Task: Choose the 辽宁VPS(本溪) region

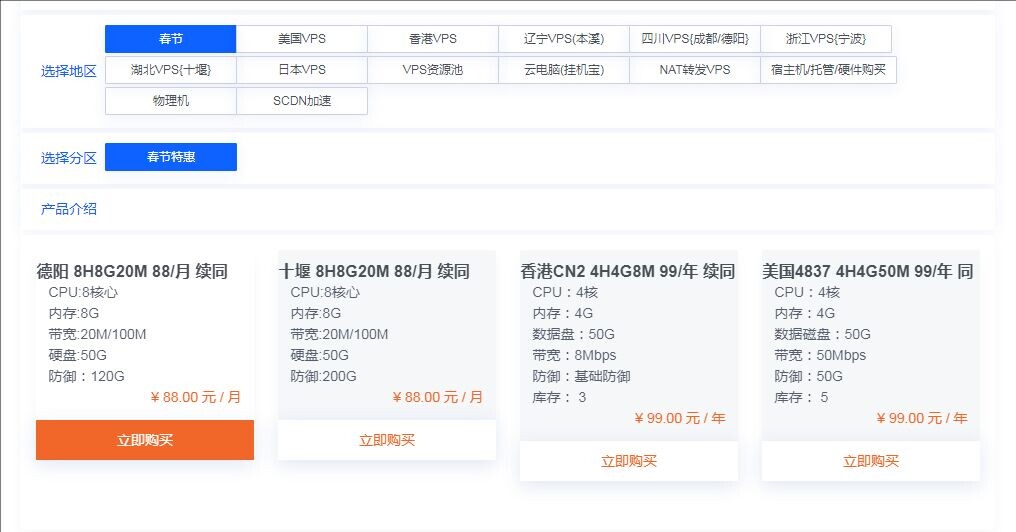Action: click(x=564, y=39)
